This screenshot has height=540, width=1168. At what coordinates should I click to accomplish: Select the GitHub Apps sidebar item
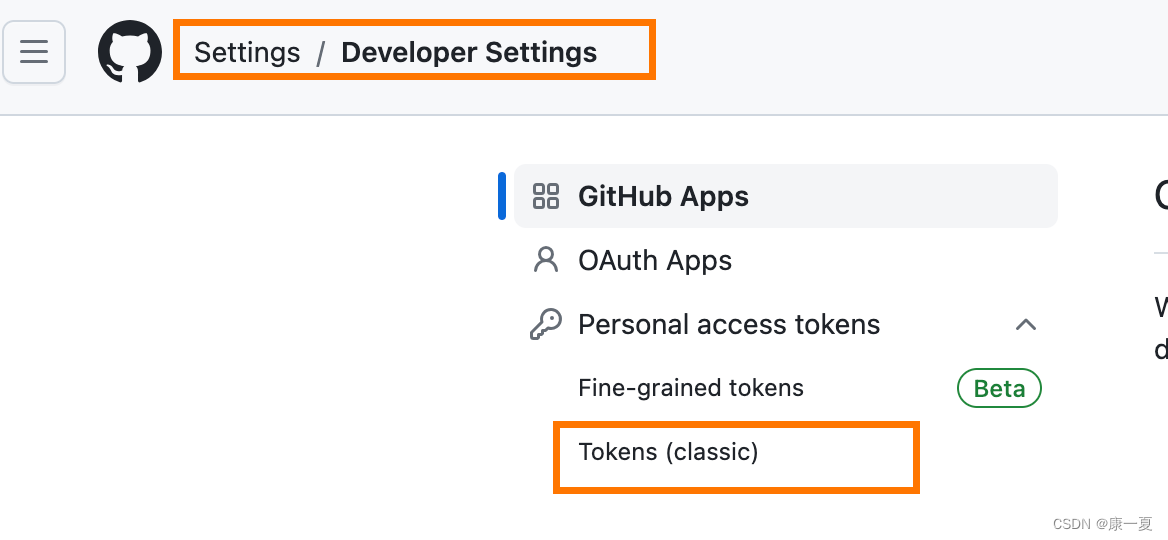[x=663, y=196]
